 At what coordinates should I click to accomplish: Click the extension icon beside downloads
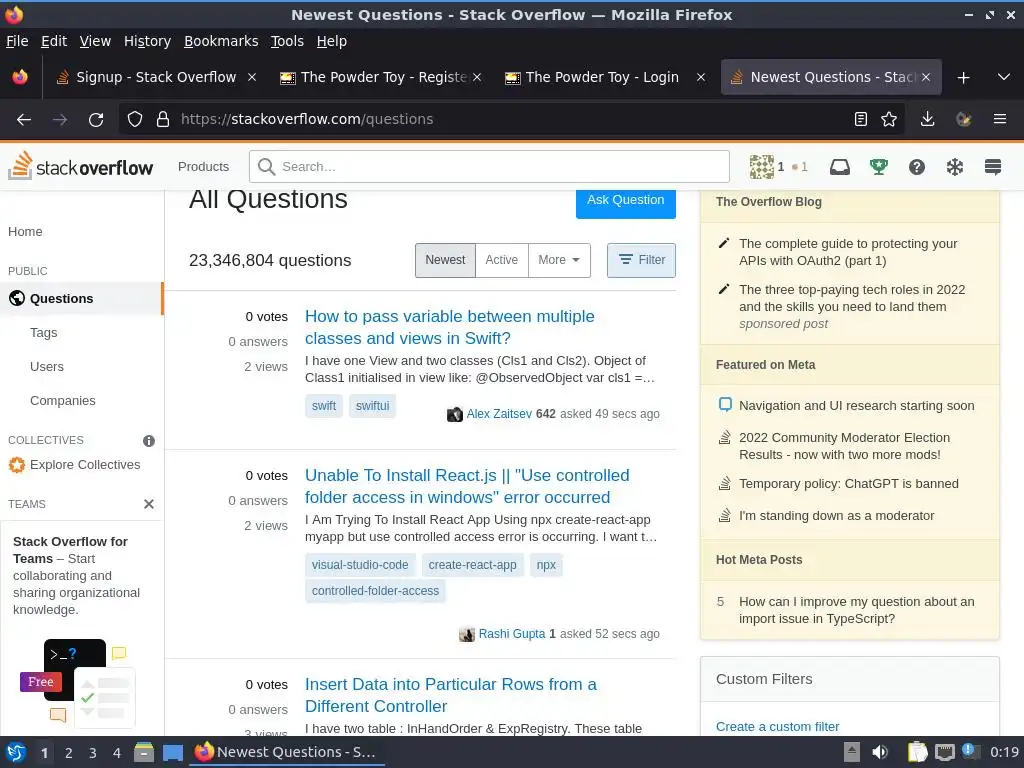(x=963, y=120)
